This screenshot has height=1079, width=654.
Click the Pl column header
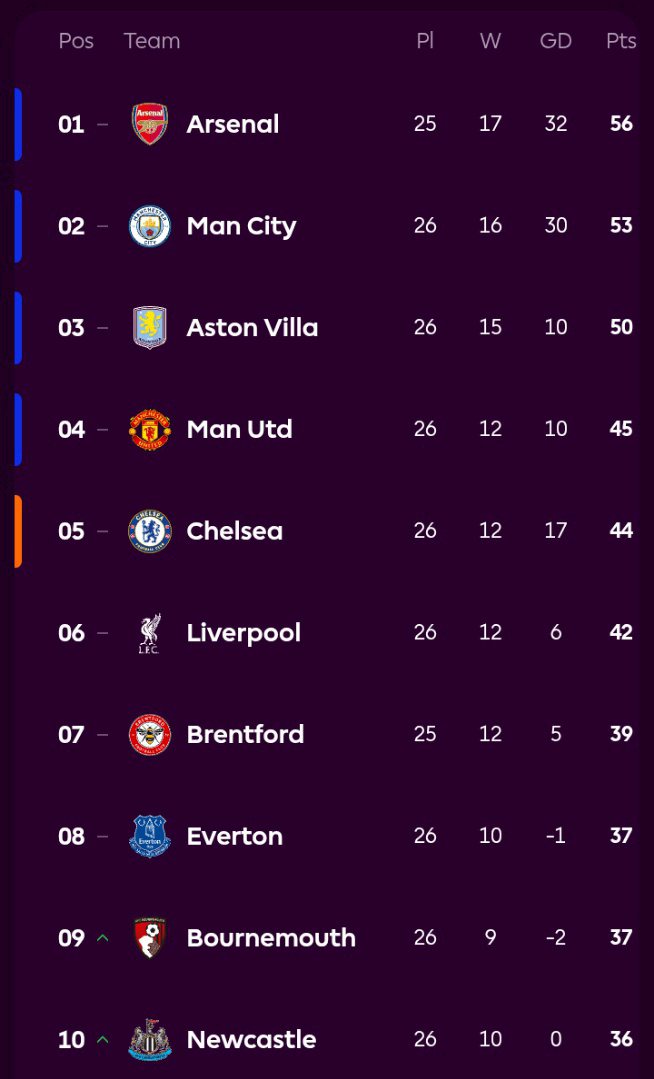coord(425,41)
